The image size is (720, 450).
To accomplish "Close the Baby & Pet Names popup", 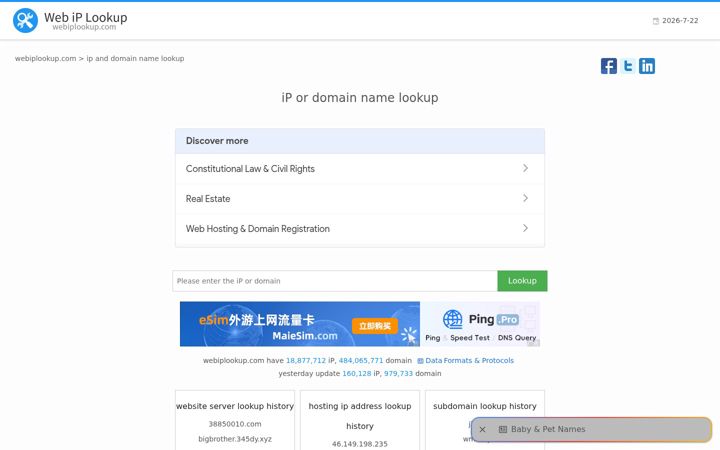I will [482, 429].
